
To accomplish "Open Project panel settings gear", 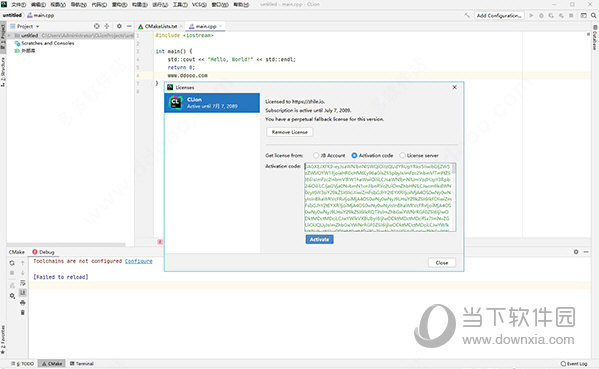I will [119, 26].
